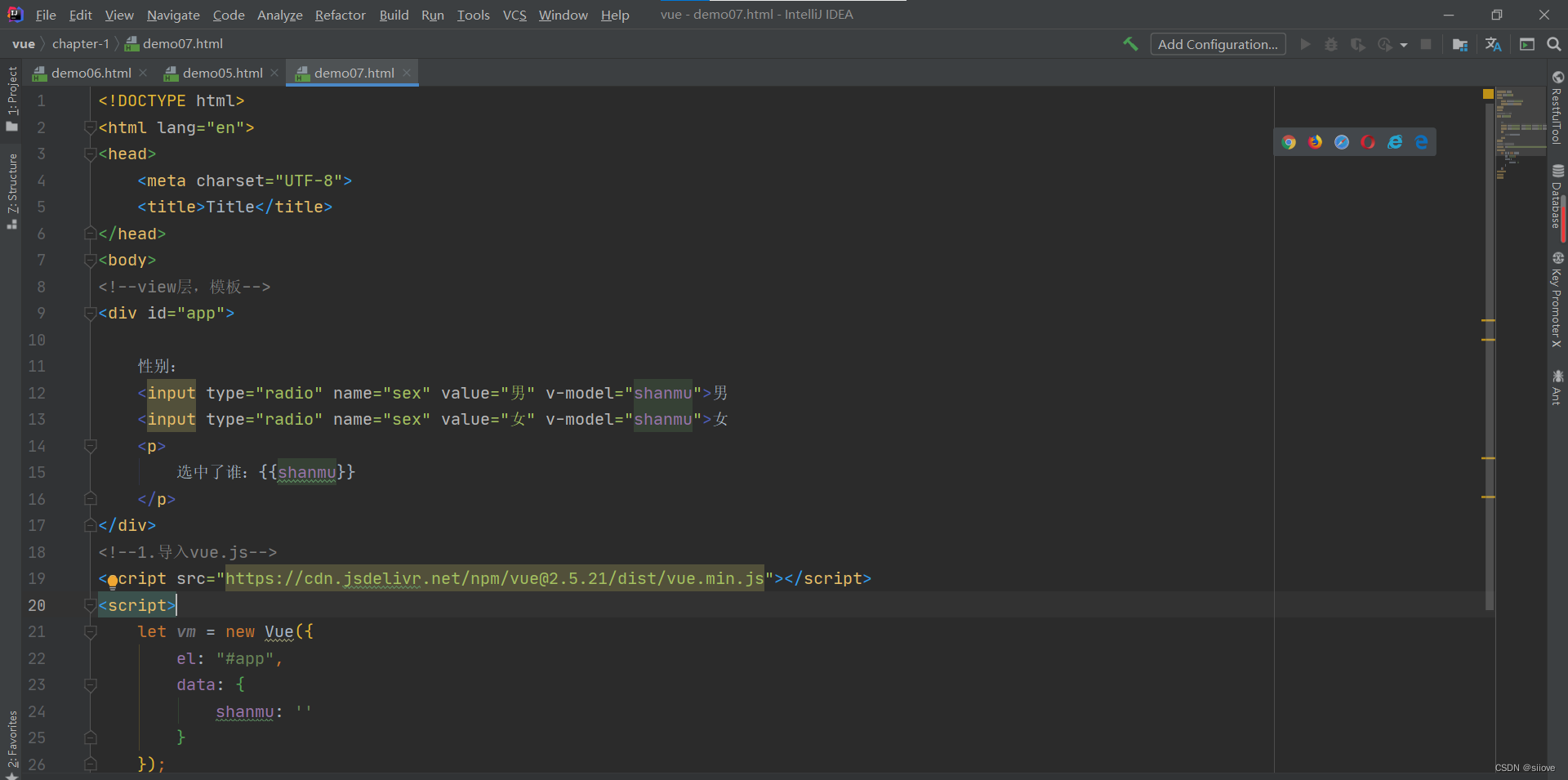Open the page in Opera browser preview

point(1367,141)
